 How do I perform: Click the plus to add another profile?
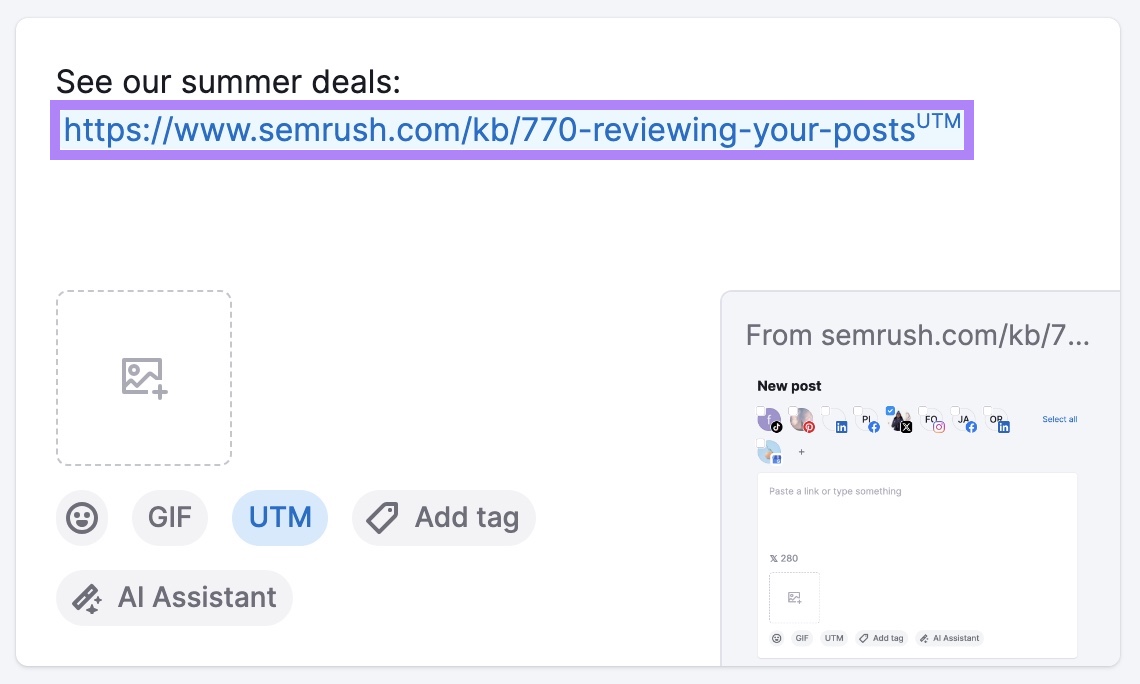(801, 452)
